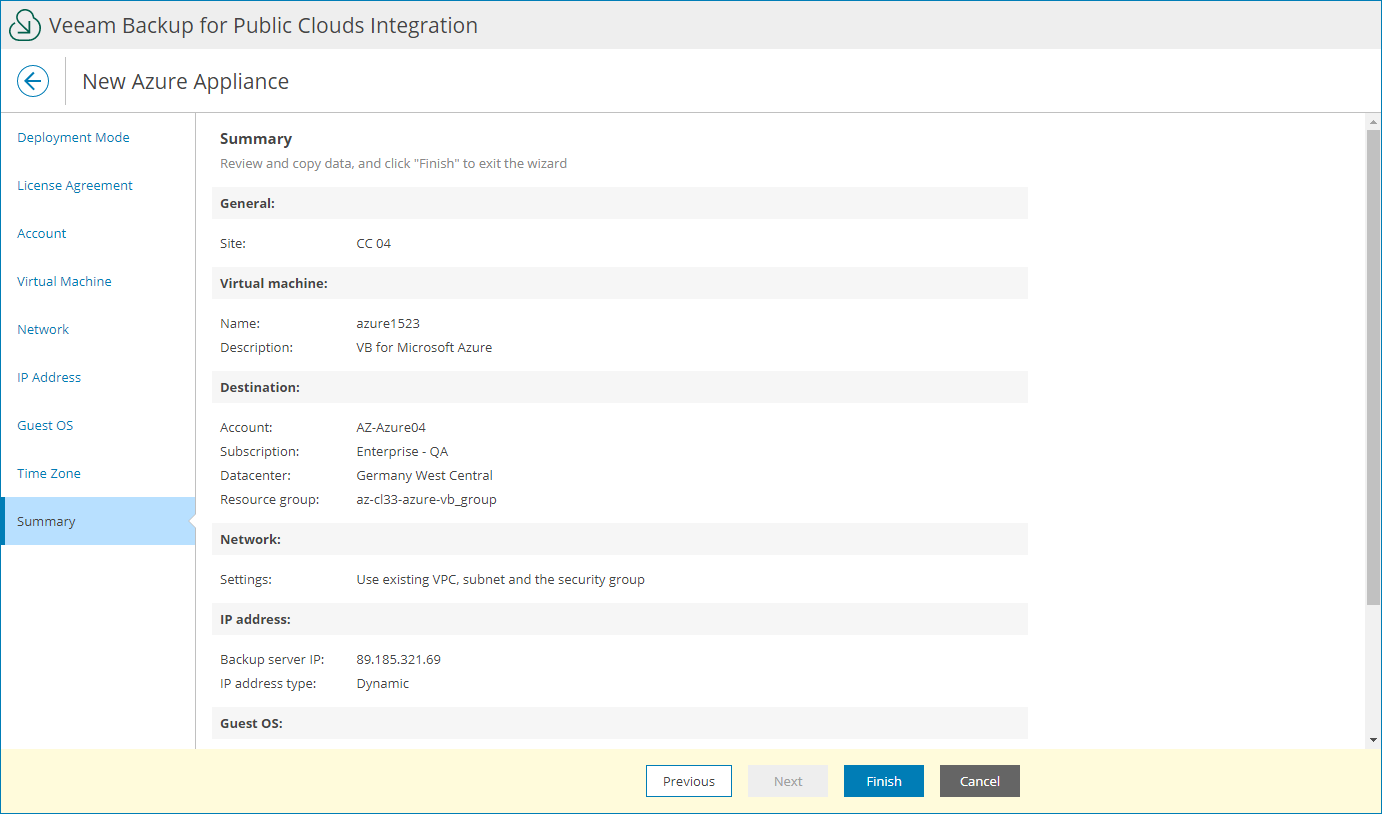The height and width of the screenshot is (814, 1382).
Task: Click the Finish button
Action: tap(883, 781)
